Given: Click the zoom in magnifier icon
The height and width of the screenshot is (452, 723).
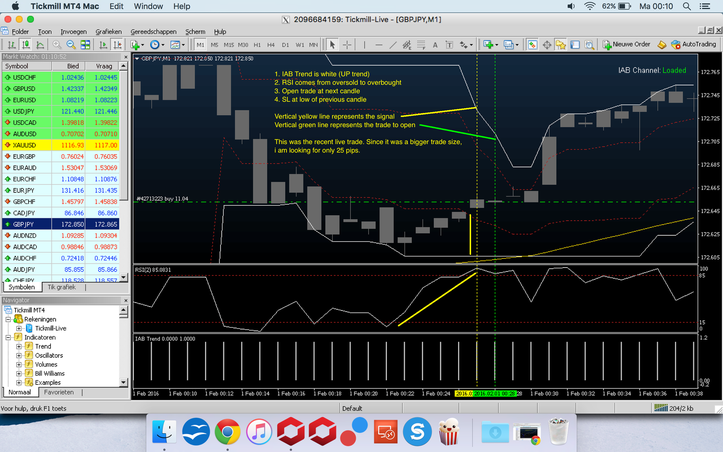Looking at the screenshot, I should pos(57,45).
